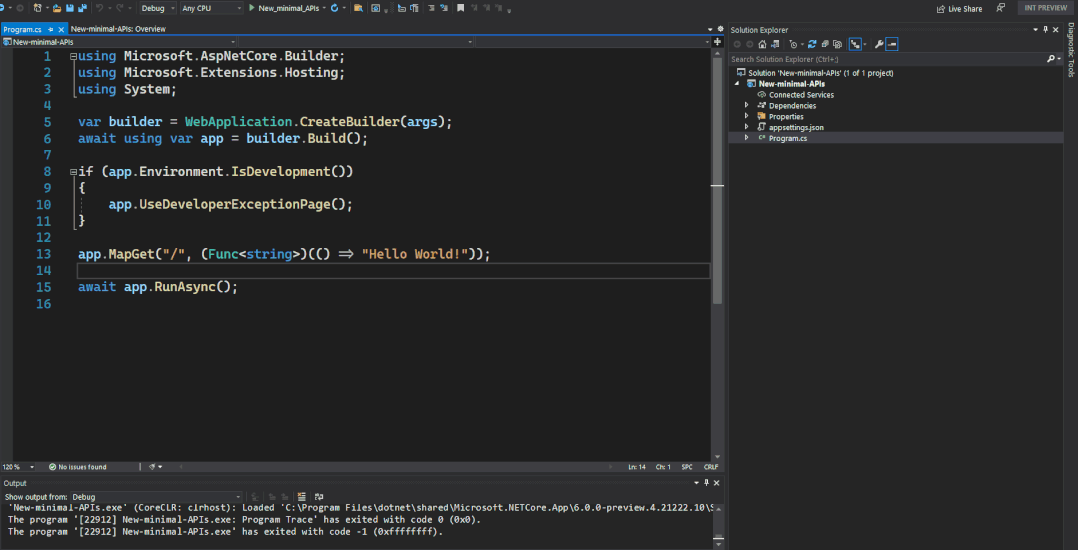Toggle Preview Selected Items button
The height and width of the screenshot is (550, 1078).
[892, 44]
